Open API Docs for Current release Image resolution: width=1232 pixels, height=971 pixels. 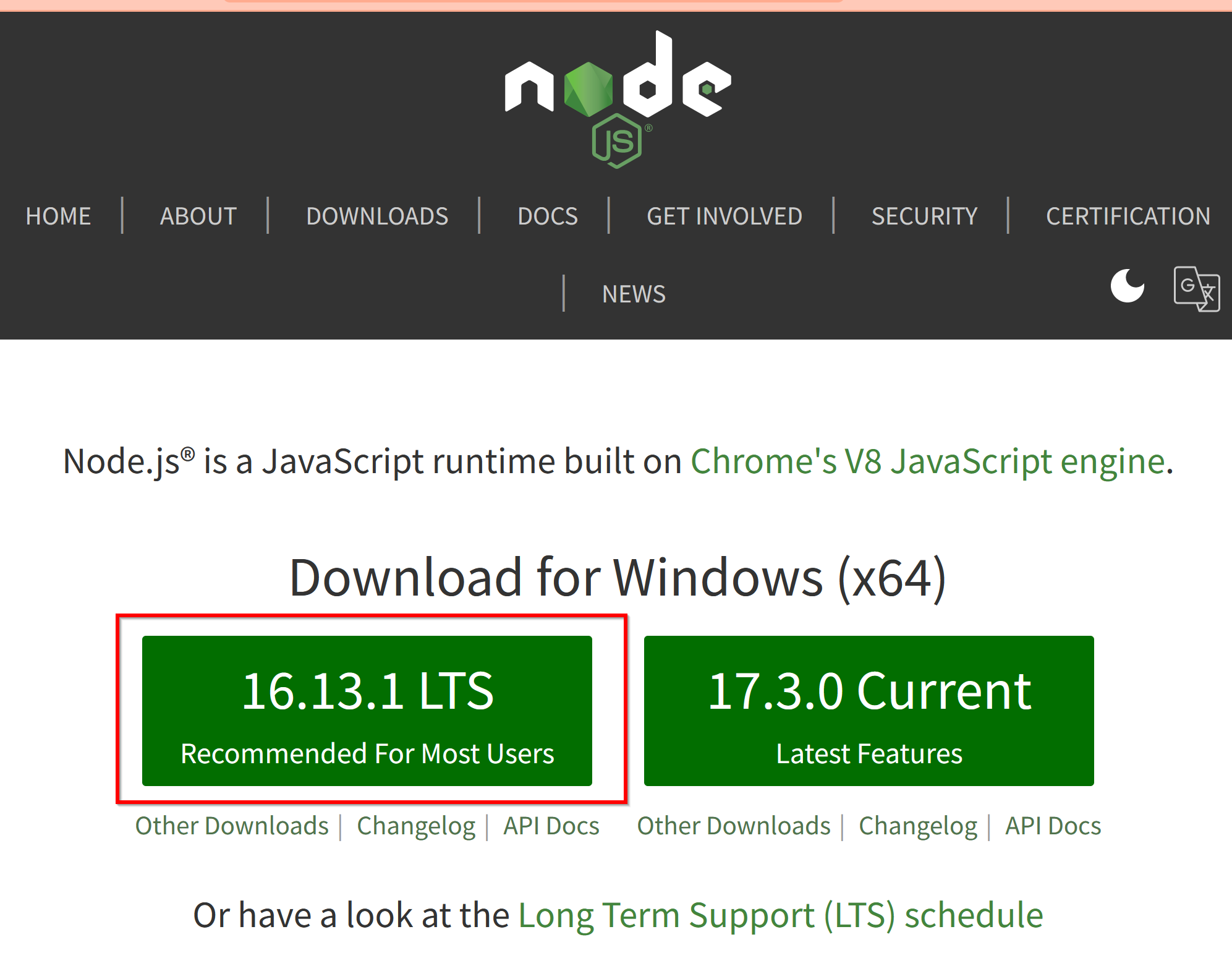point(1053,826)
